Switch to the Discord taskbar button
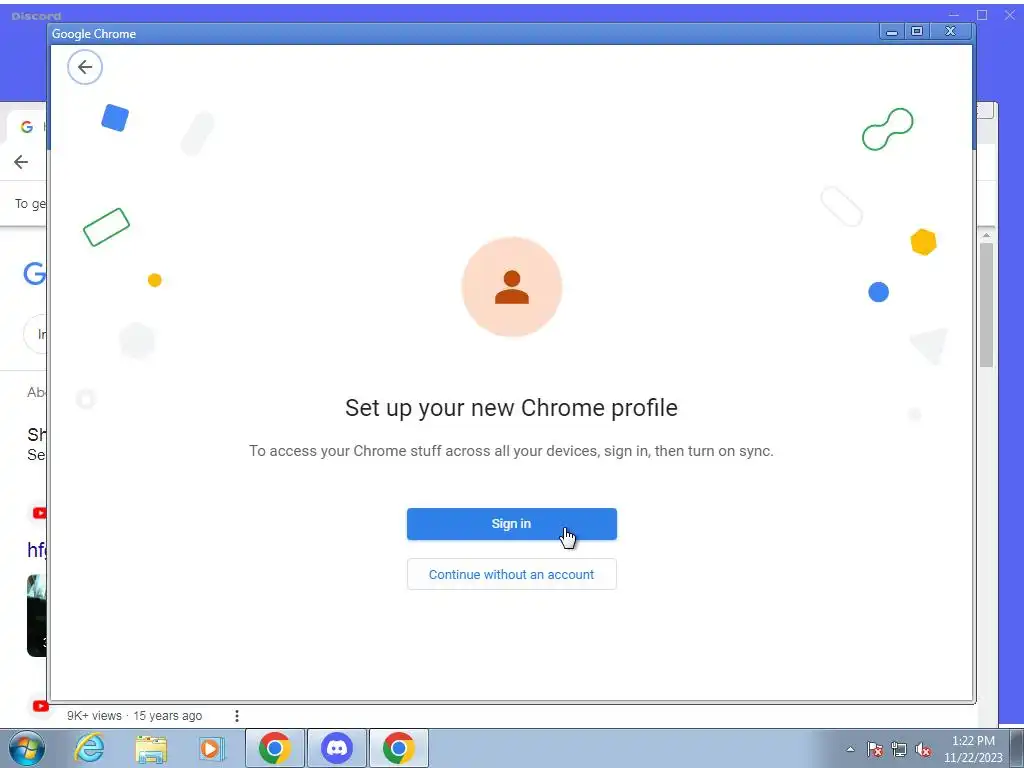1024x768 pixels. pyautogui.click(x=337, y=748)
